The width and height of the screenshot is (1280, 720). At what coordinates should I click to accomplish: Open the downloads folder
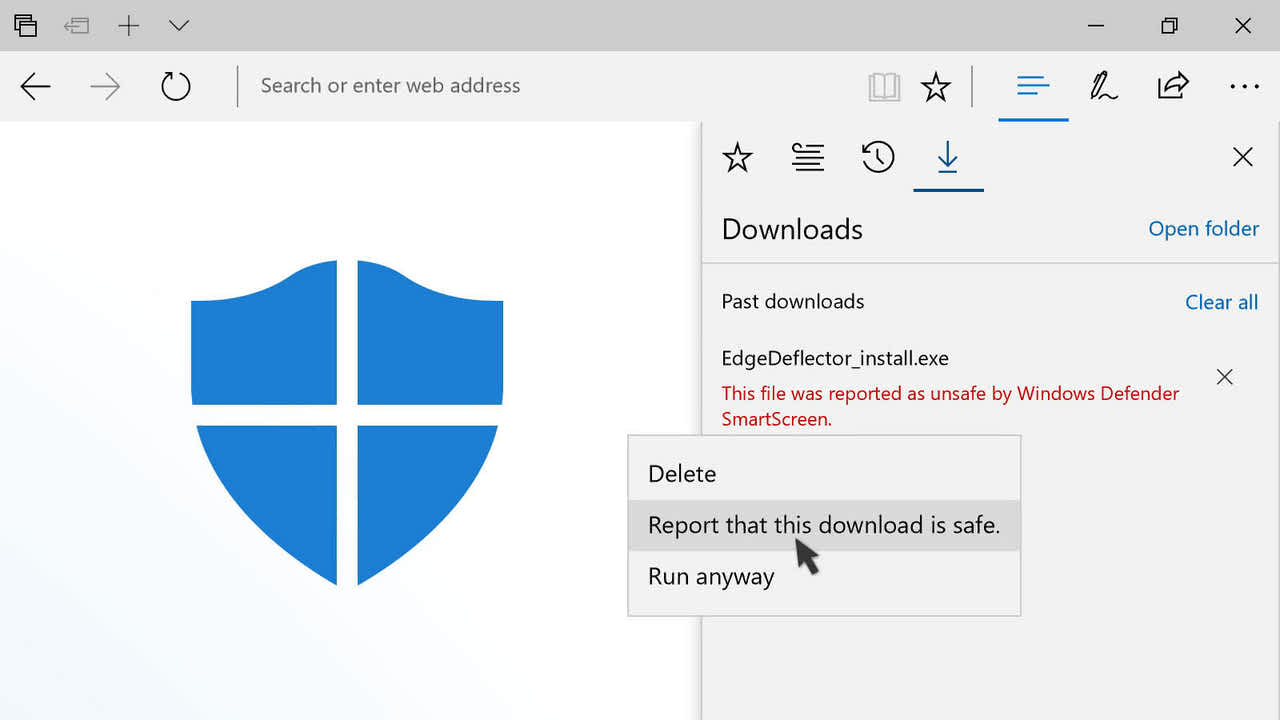[x=1203, y=229]
